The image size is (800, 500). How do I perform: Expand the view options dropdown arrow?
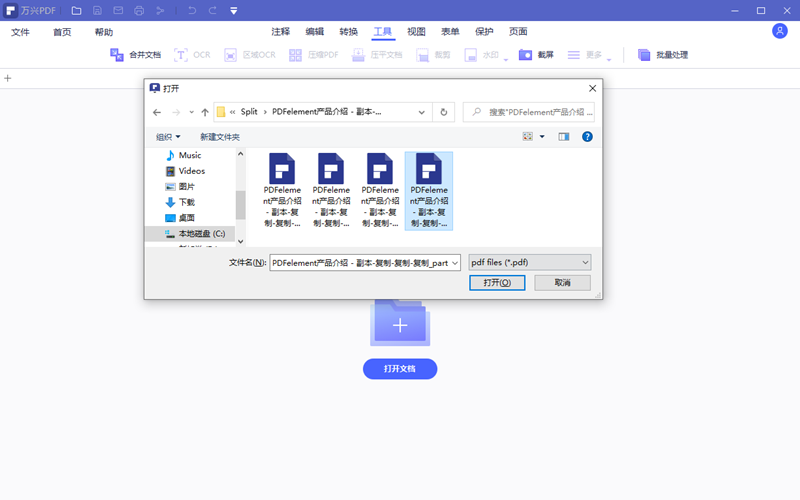click(542, 136)
